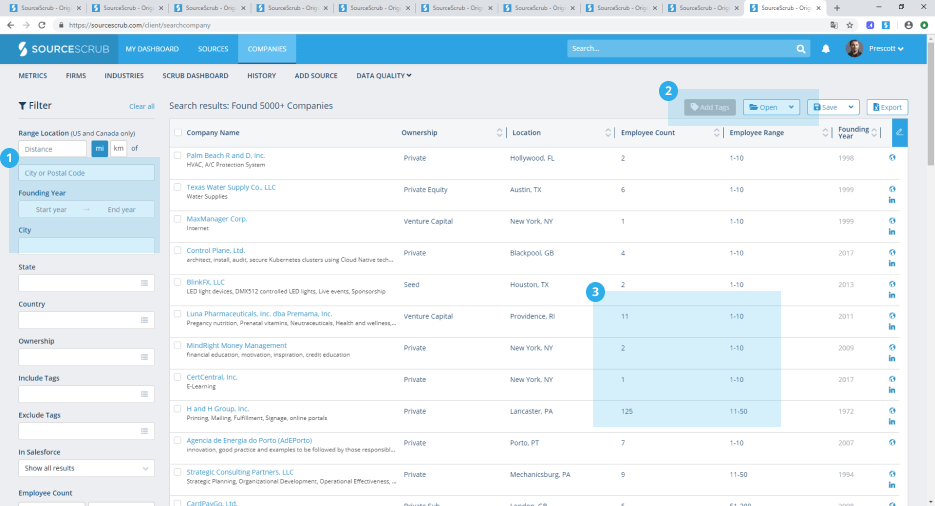This screenshot has height=506, width=935.
Task: Click the search magnifier icon
Action: (x=801, y=49)
